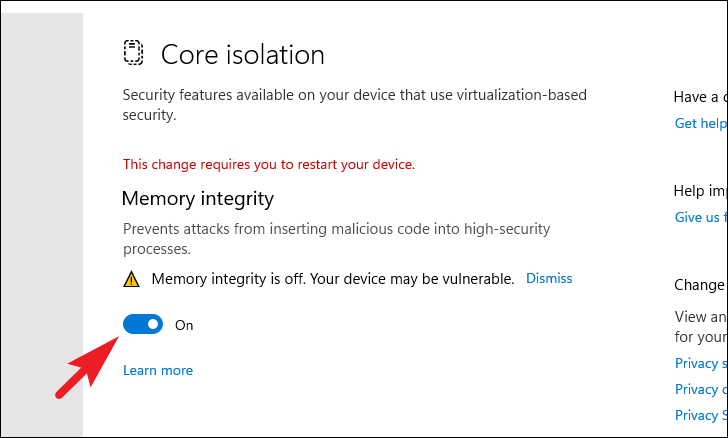
Task: Open the Get help link
Action: point(700,123)
